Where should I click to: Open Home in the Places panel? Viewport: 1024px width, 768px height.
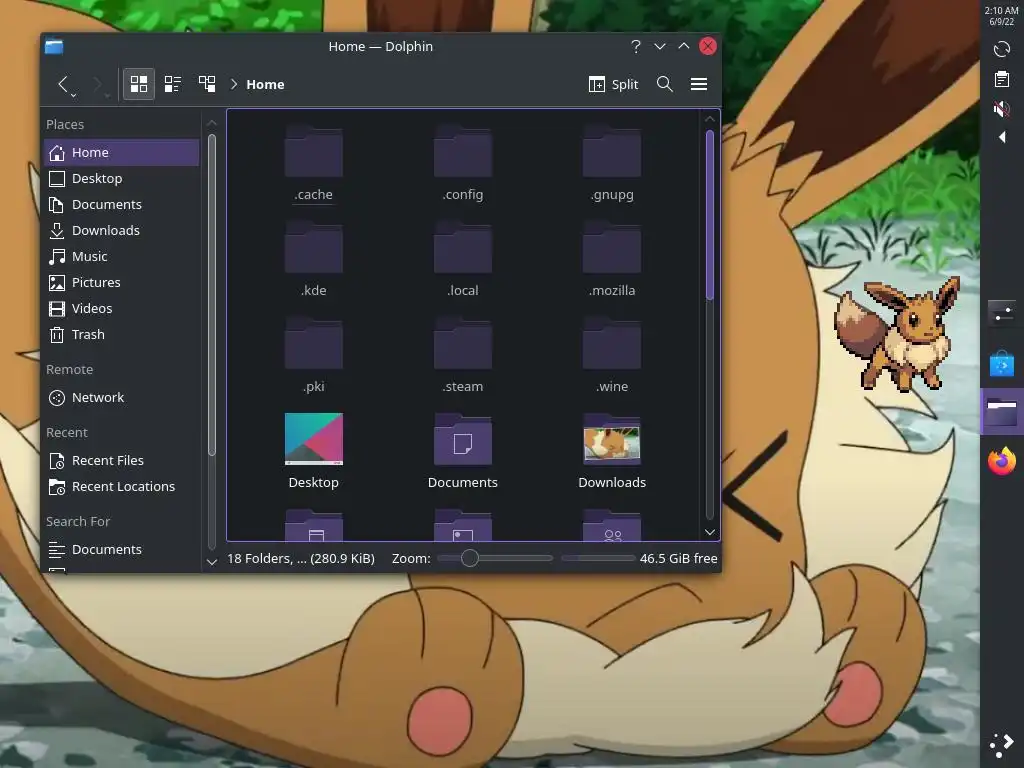pyautogui.click(x=121, y=152)
